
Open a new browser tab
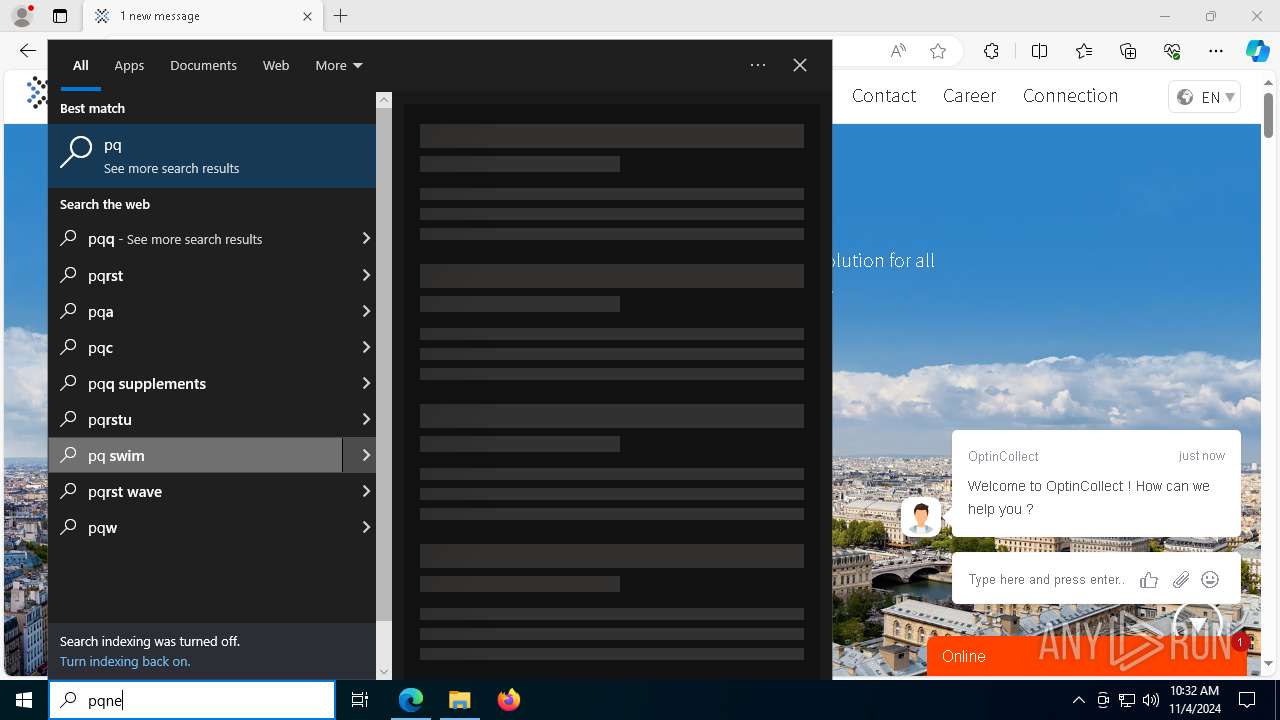[x=341, y=16]
